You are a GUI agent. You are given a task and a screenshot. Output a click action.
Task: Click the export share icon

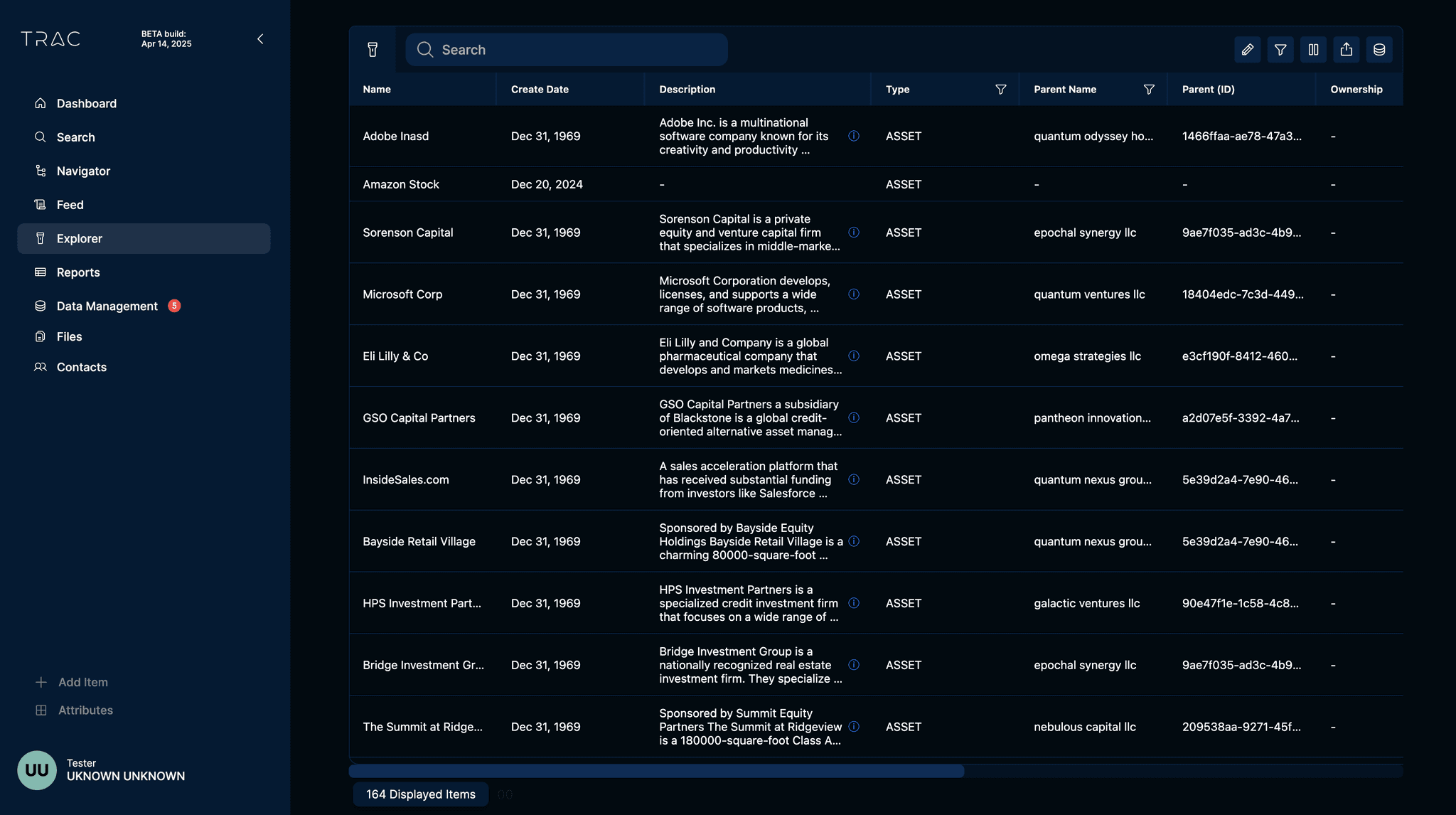click(1347, 50)
